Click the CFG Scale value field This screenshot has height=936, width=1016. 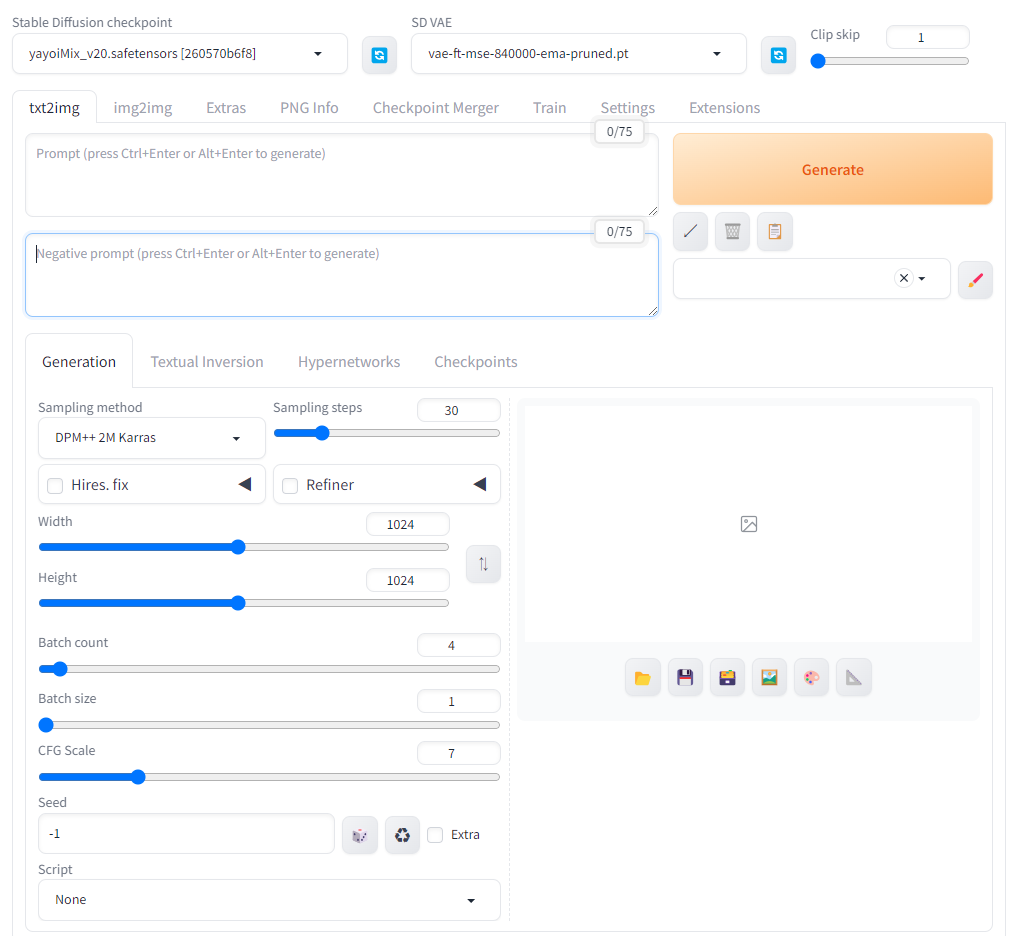tap(459, 753)
